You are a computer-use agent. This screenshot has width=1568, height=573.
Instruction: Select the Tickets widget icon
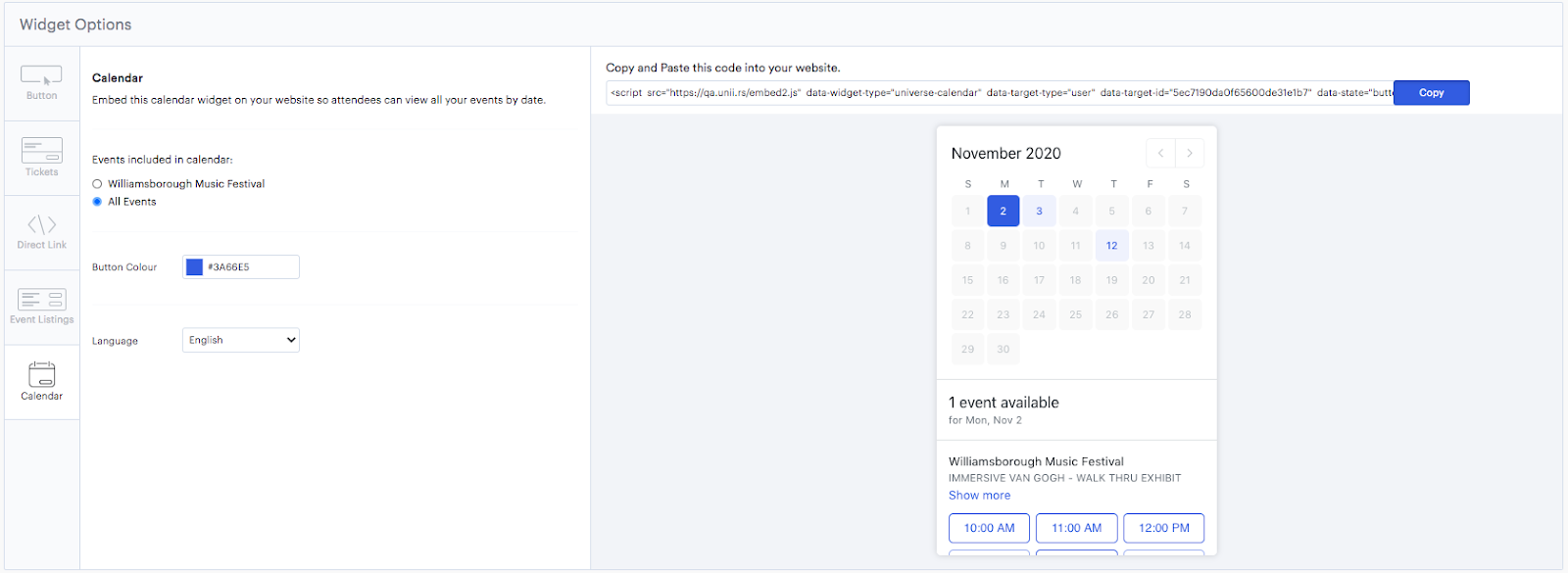point(41,152)
